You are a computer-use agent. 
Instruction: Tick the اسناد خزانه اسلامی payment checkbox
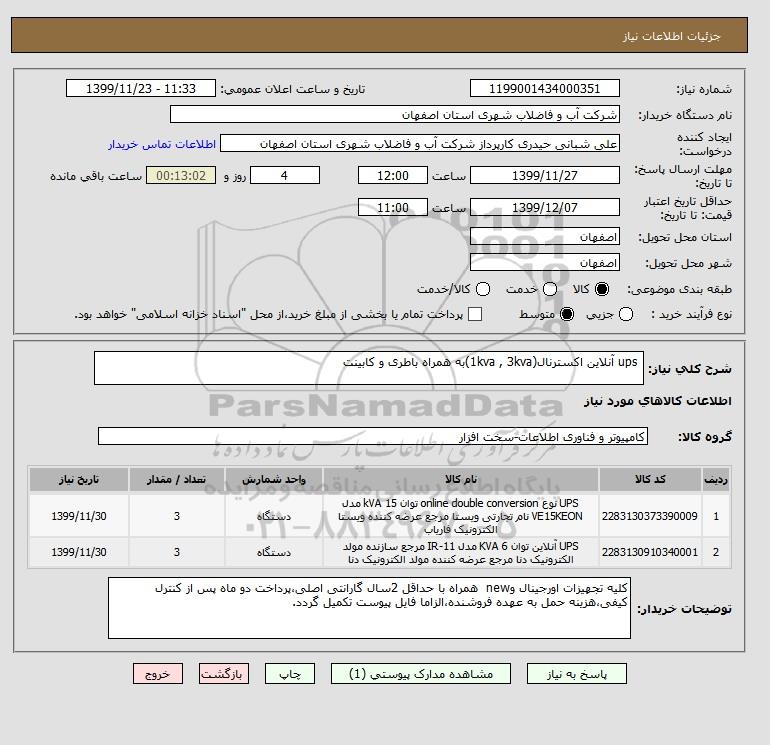point(475,314)
